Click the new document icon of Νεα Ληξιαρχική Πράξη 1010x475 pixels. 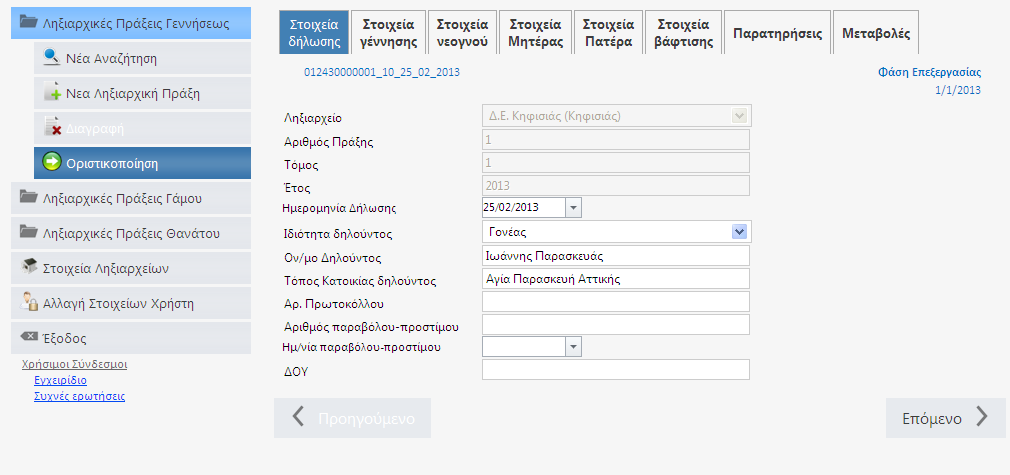tap(52, 93)
